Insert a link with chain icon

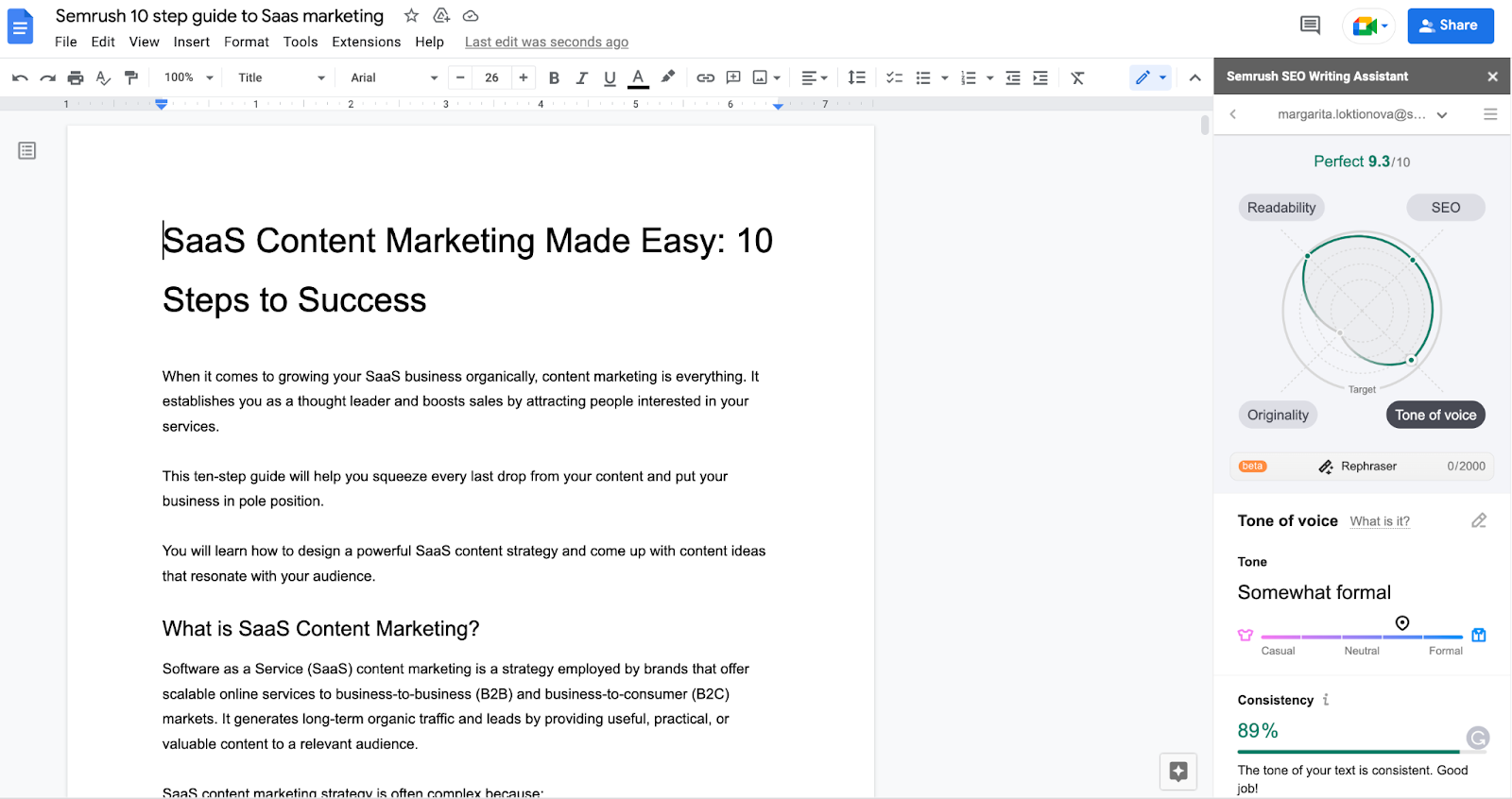coord(706,77)
